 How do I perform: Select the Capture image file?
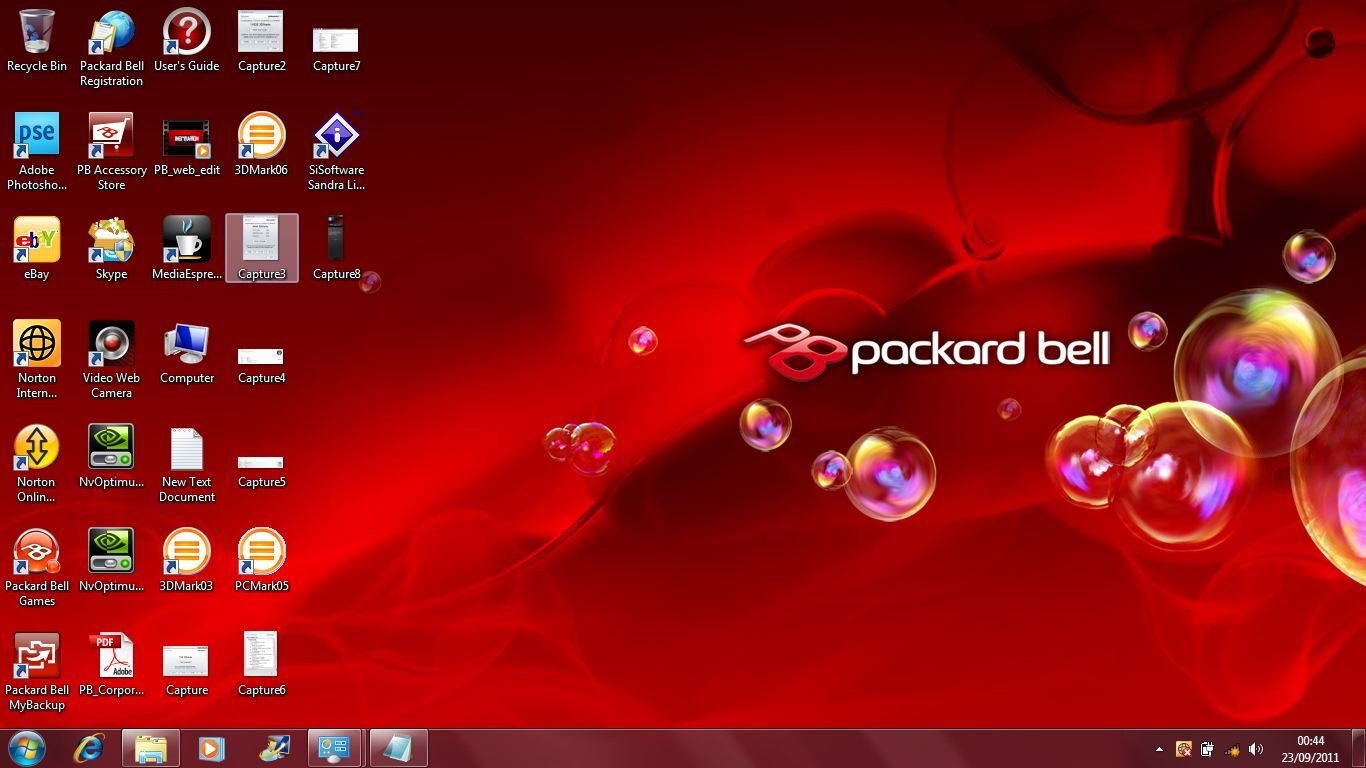[x=186, y=670]
